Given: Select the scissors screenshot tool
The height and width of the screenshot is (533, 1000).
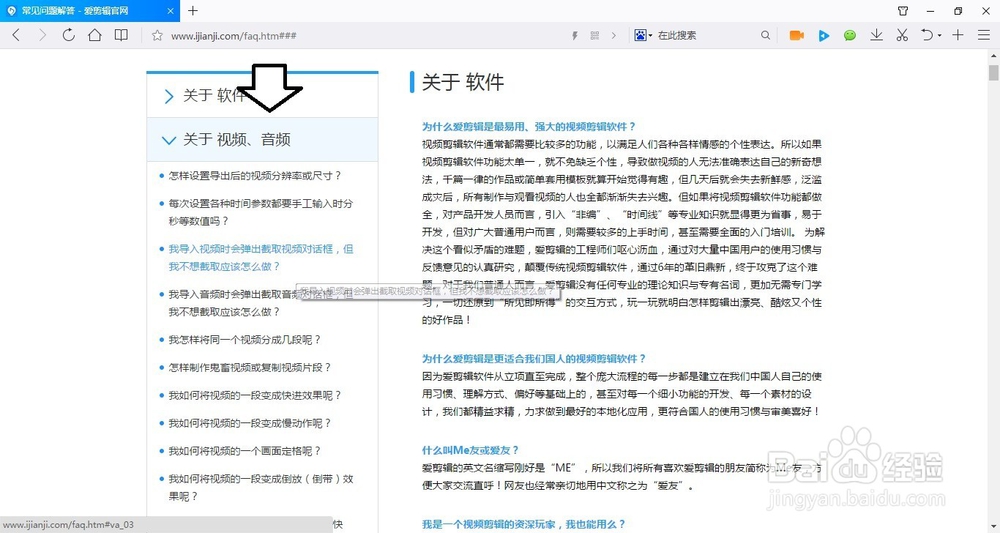Looking at the screenshot, I should (x=902, y=35).
